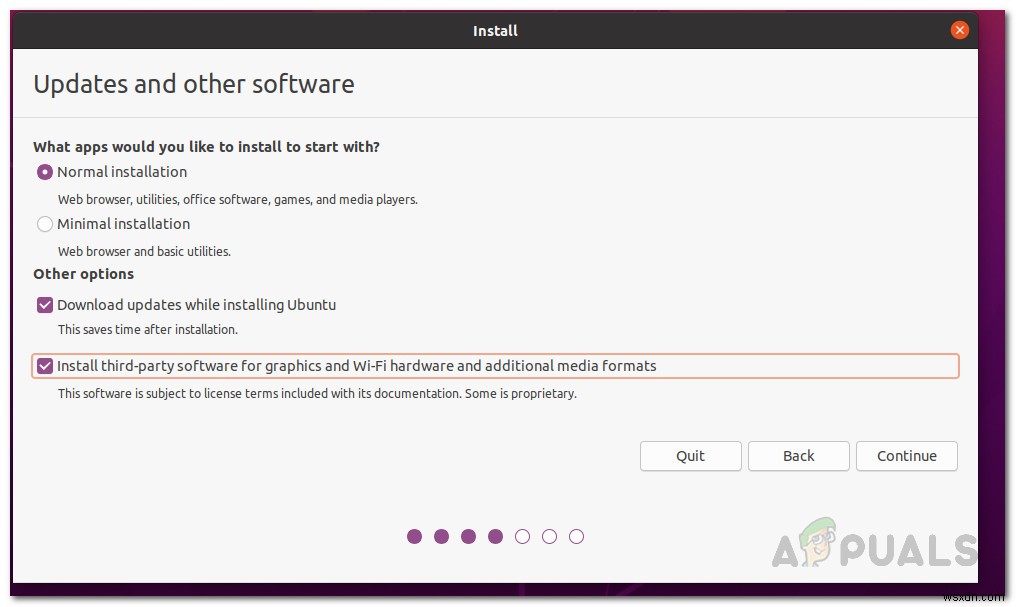This screenshot has height=607, width=1016.
Task: Click the Install title bar
Action: click(x=495, y=31)
